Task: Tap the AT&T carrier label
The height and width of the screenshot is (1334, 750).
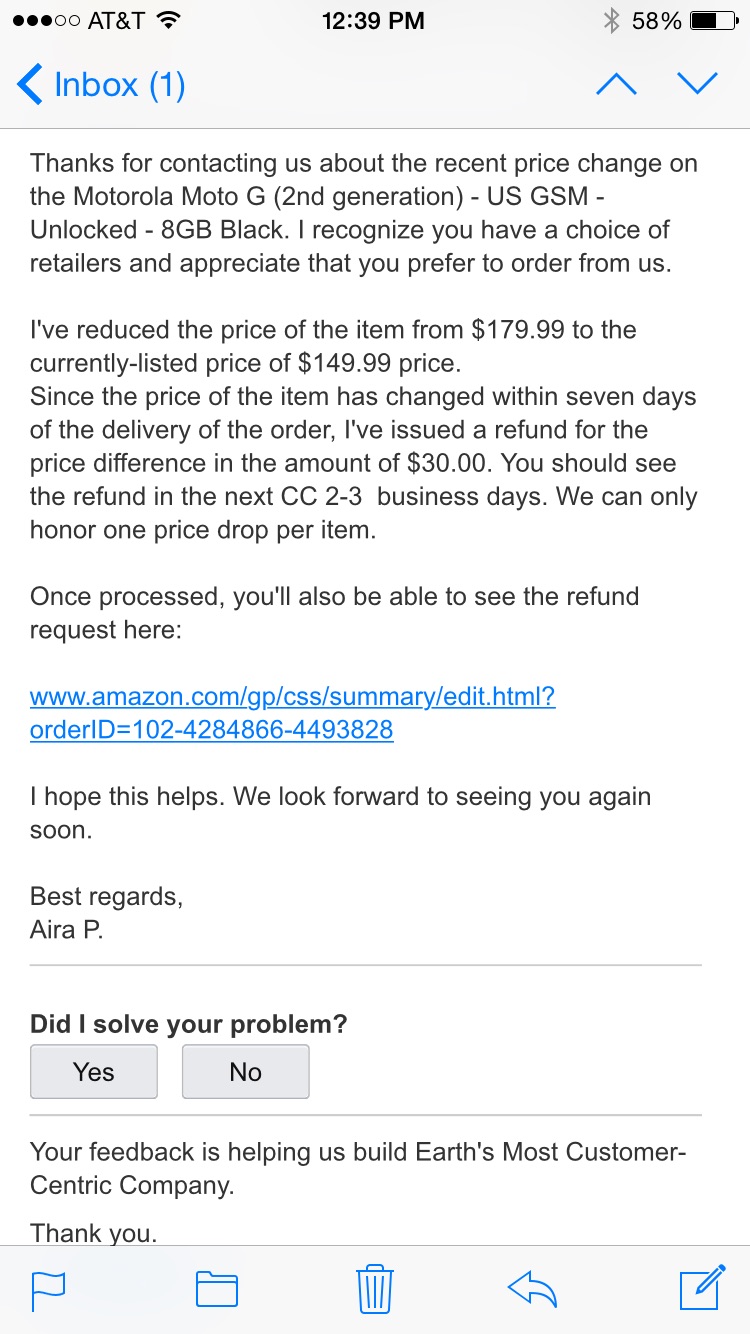Action: click(116, 20)
